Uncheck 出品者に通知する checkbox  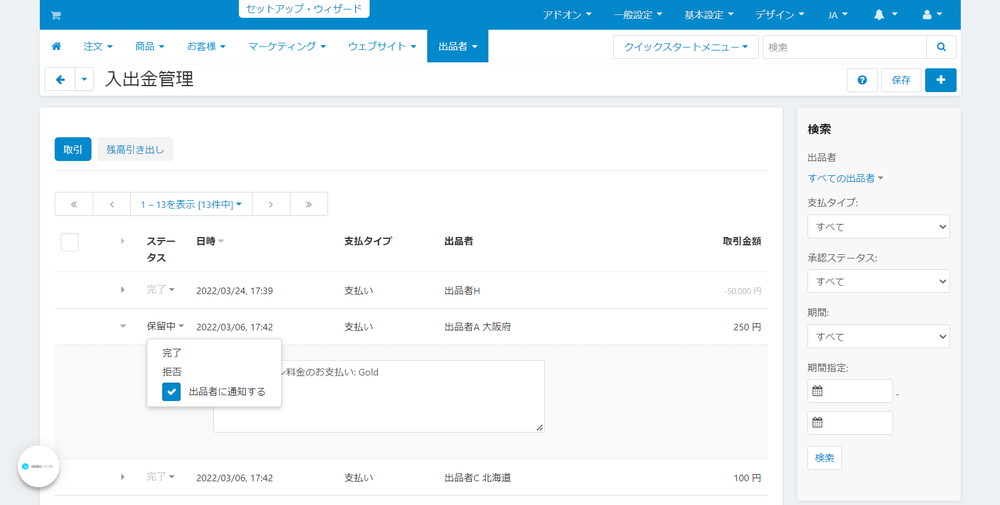[172, 392]
